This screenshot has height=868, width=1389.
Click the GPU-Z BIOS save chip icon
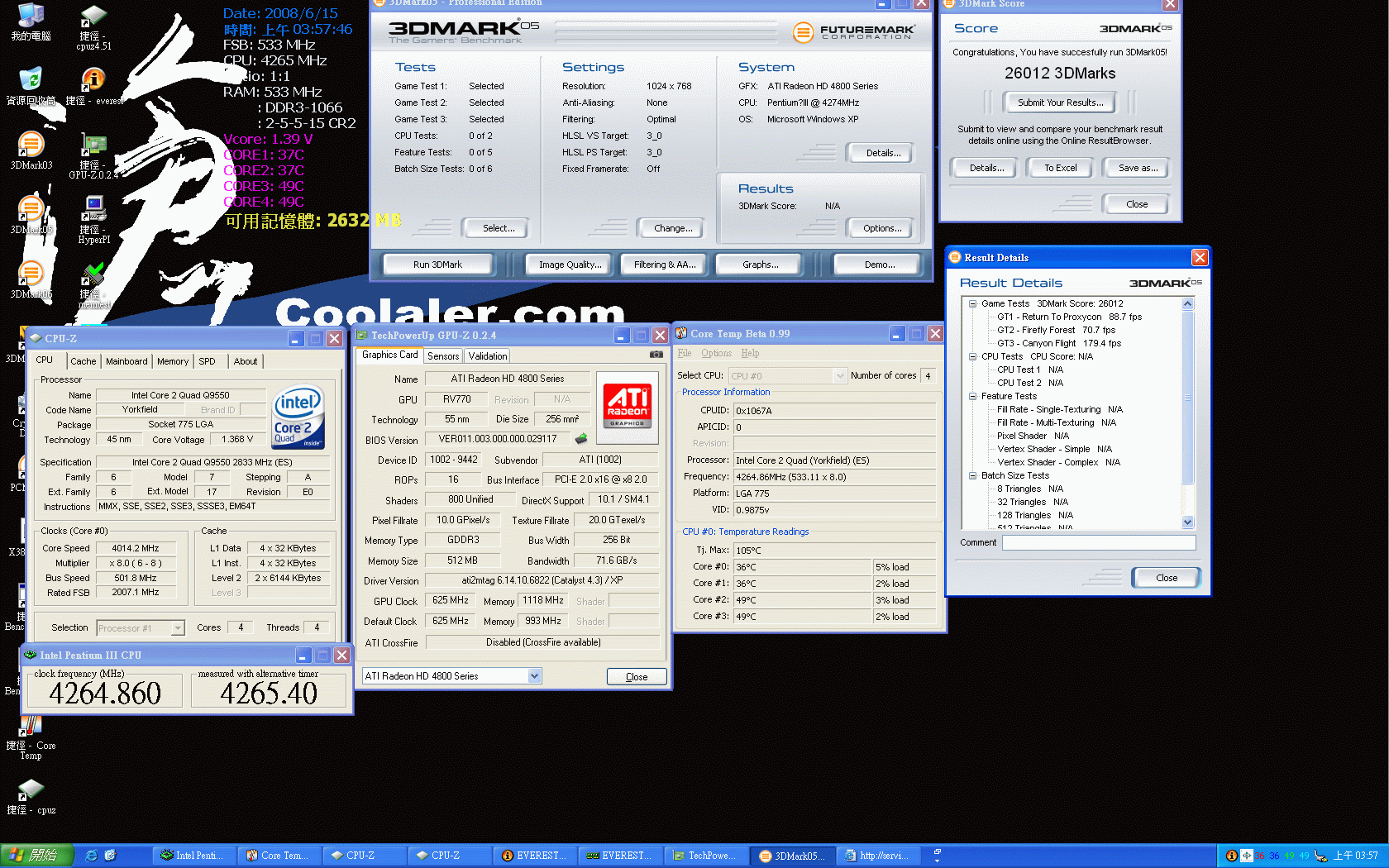[581, 439]
